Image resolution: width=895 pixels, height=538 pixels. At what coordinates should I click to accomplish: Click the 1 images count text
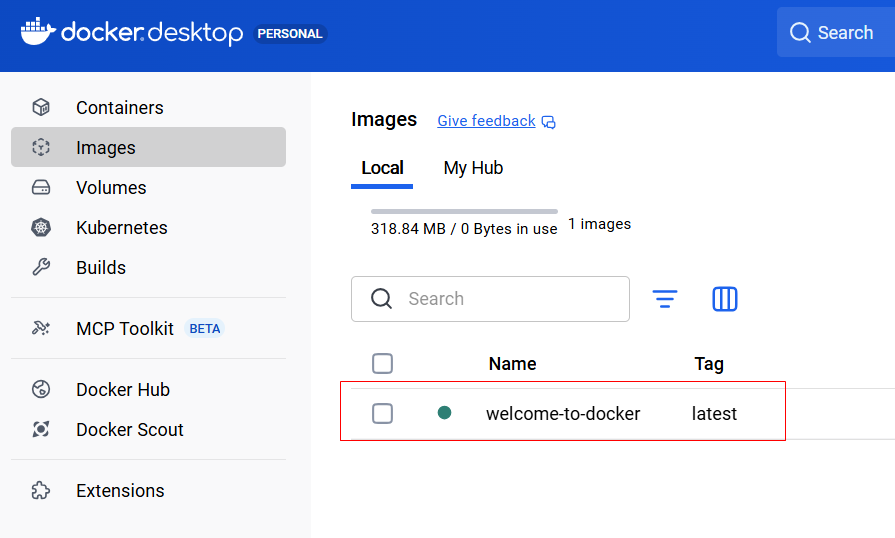[599, 224]
